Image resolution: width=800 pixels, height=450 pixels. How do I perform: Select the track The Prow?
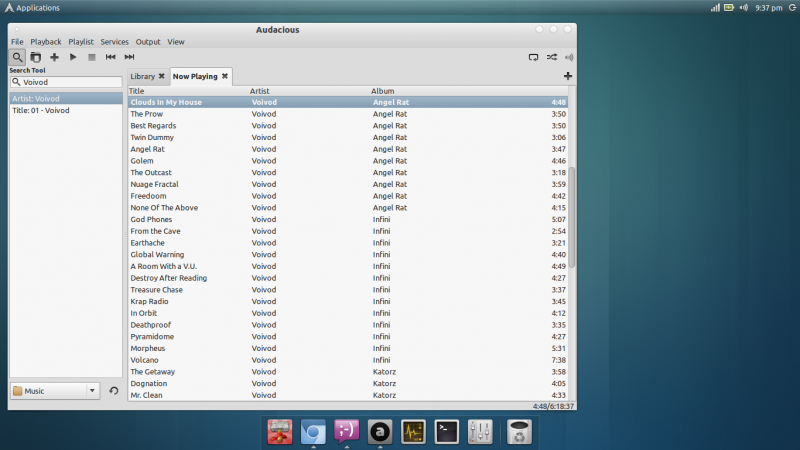(347, 114)
